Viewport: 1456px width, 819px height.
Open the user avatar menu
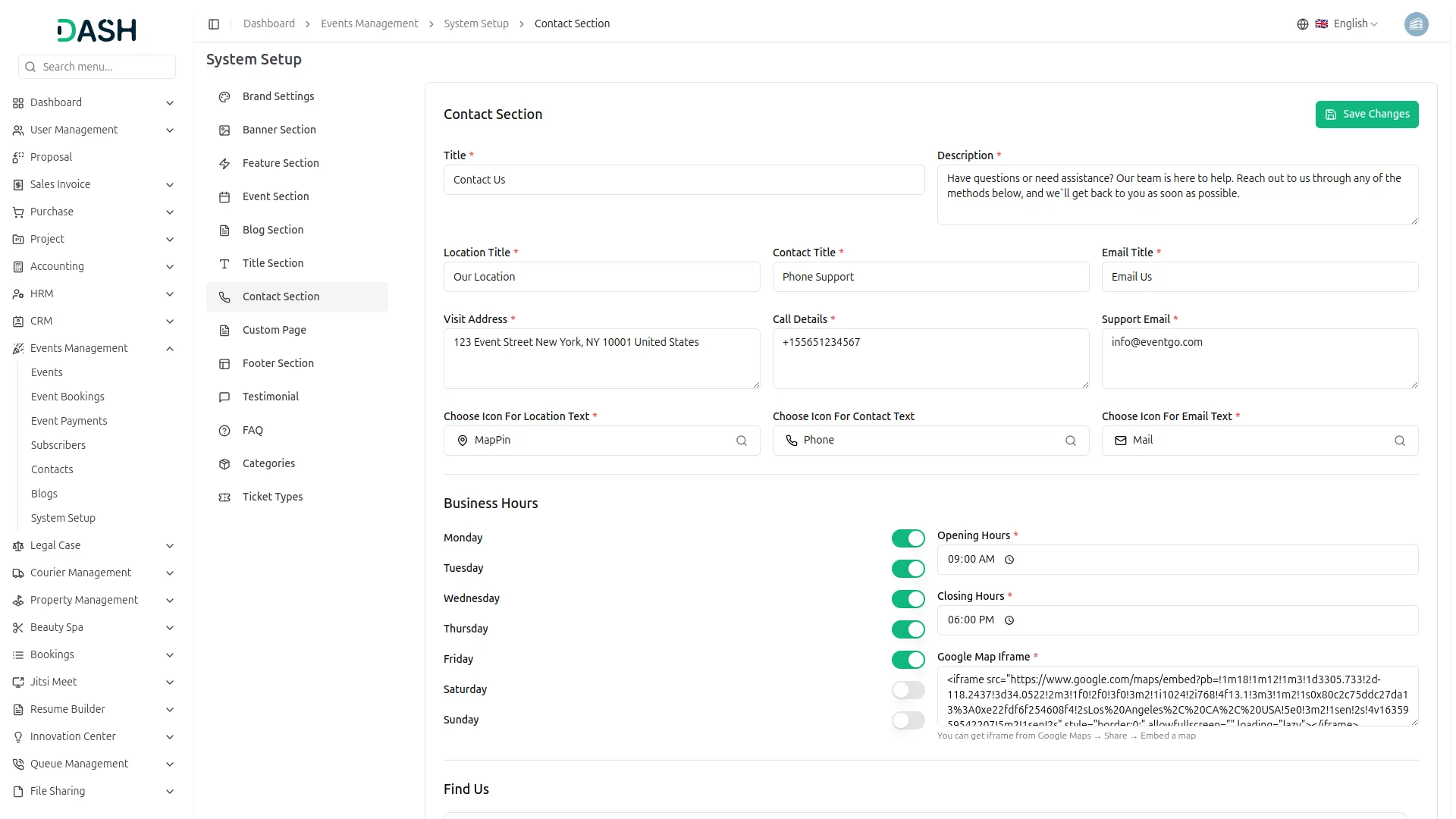point(1415,24)
